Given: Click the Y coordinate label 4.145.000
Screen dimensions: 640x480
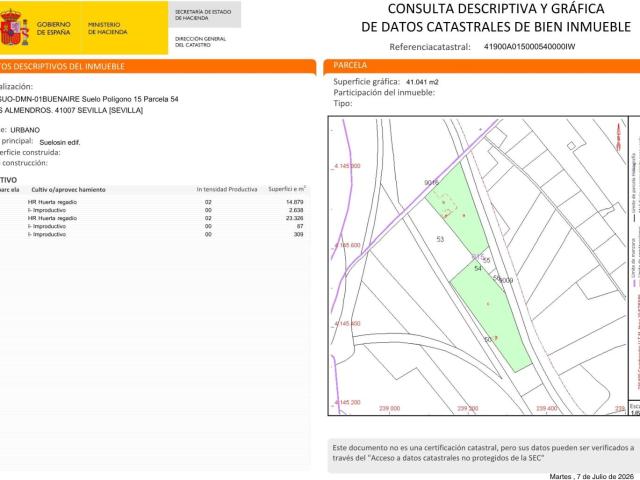Looking at the screenshot, I should pyautogui.click(x=347, y=166).
